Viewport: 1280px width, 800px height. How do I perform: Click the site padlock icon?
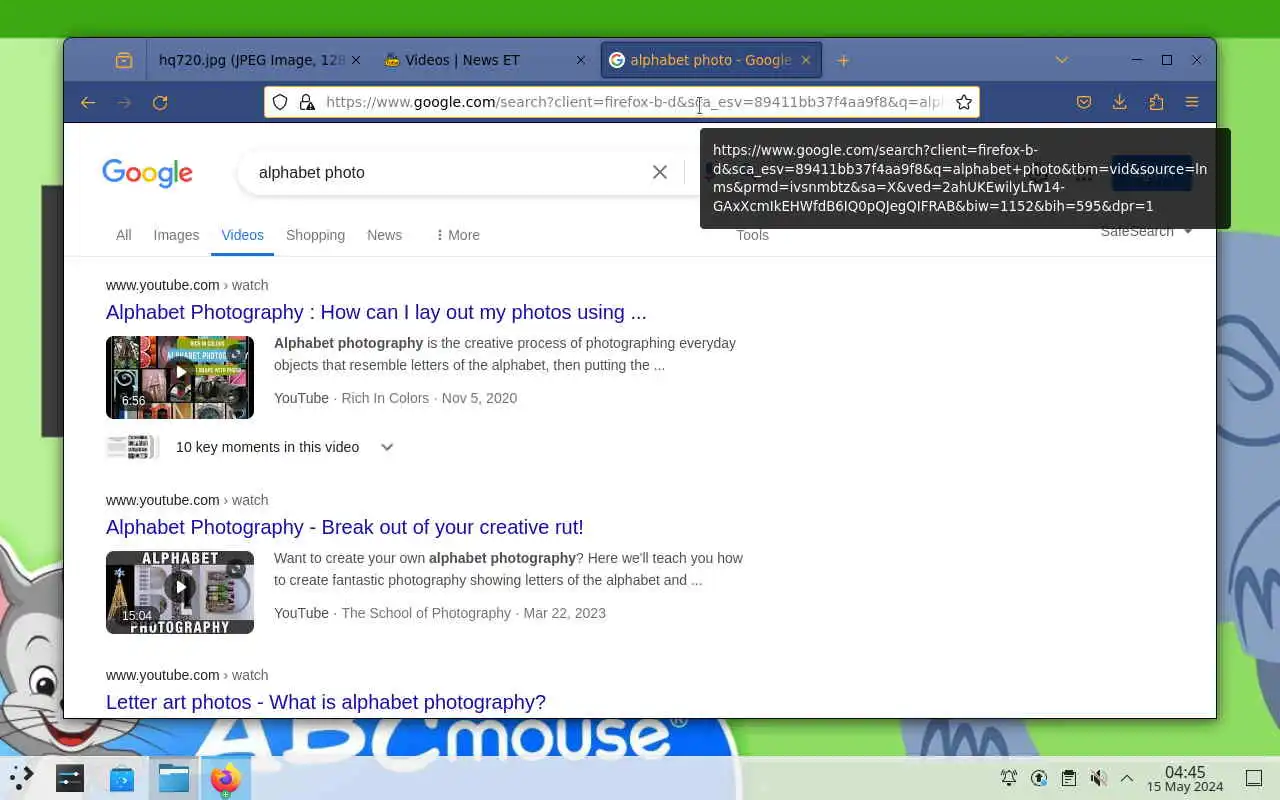pyautogui.click(x=307, y=102)
